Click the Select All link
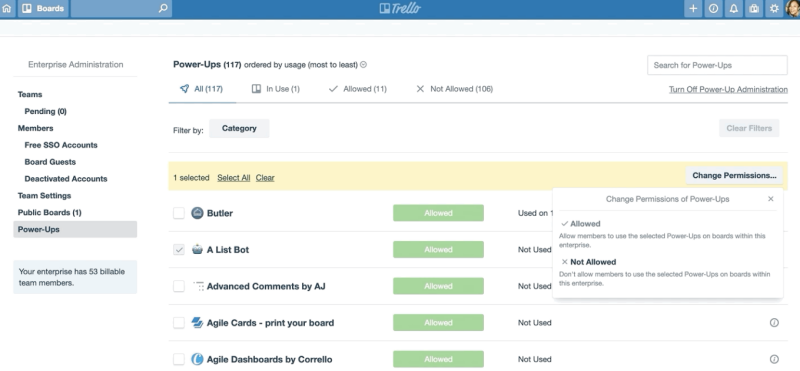 click(x=234, y=178)
